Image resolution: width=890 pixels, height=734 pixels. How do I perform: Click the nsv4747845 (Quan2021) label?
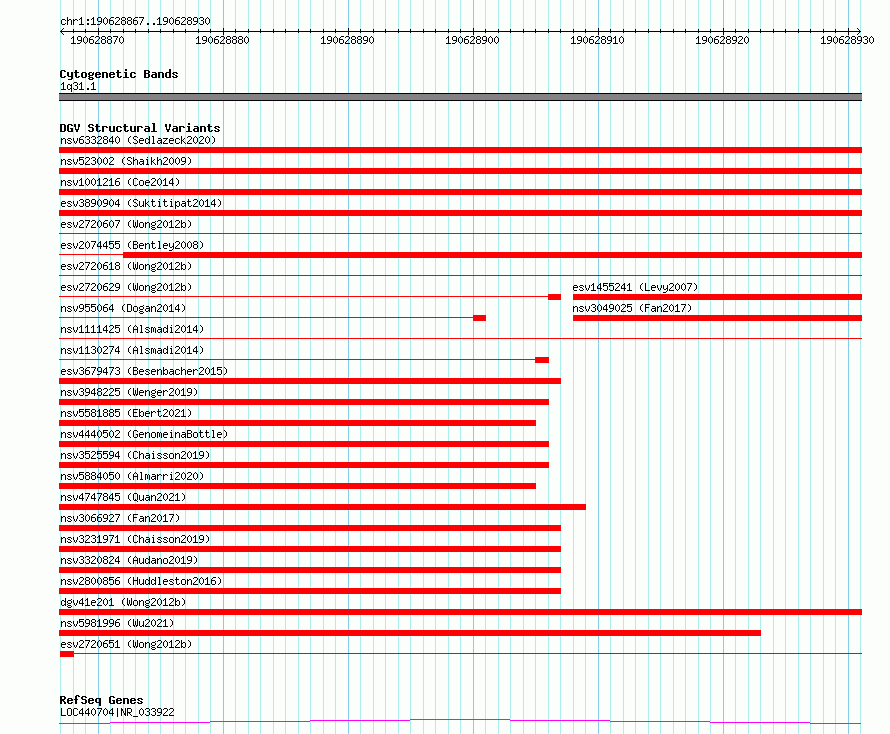coord(123,497)
